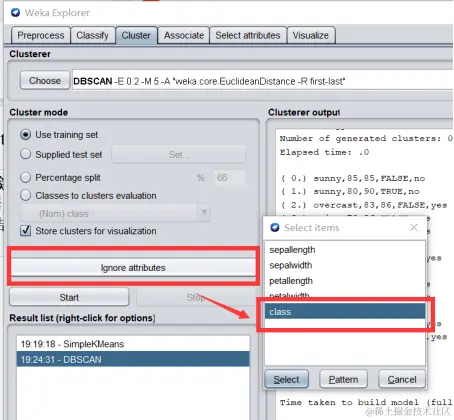Close the Select items dialog
This screenshot has width=454, height=420.
(x=414, y=227)
